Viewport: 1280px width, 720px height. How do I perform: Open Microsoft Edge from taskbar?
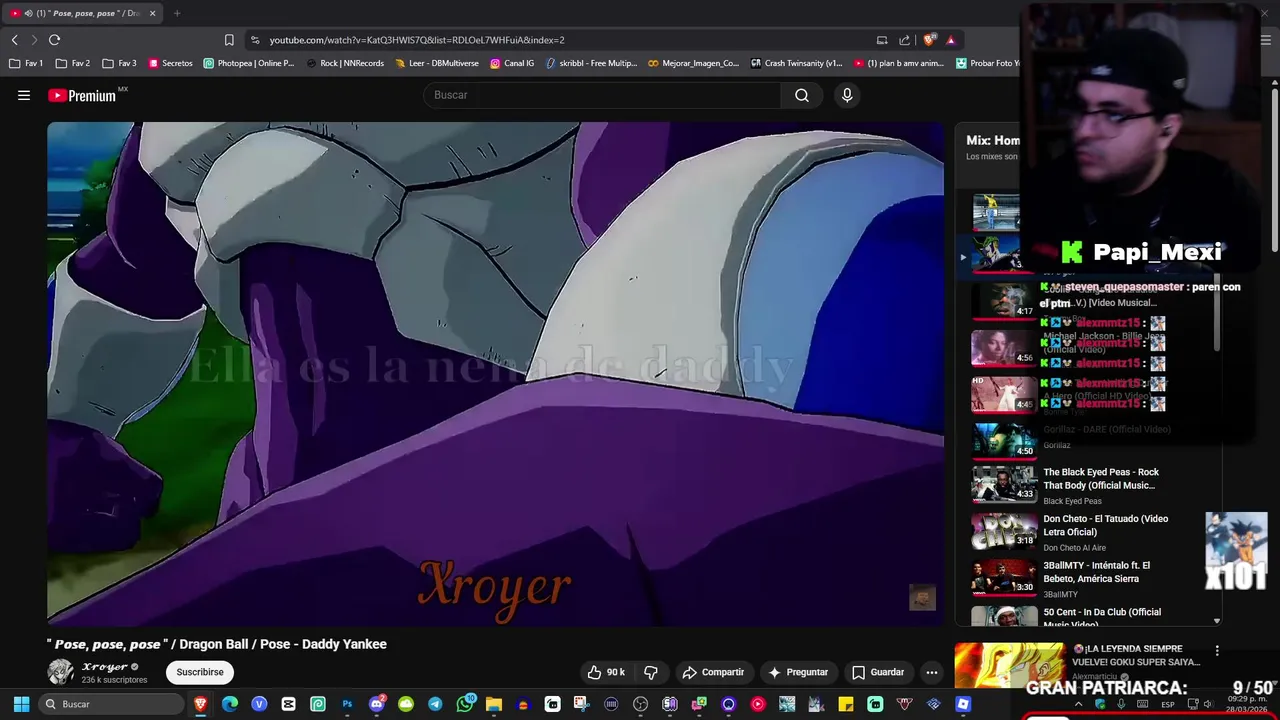click(230, 704)
